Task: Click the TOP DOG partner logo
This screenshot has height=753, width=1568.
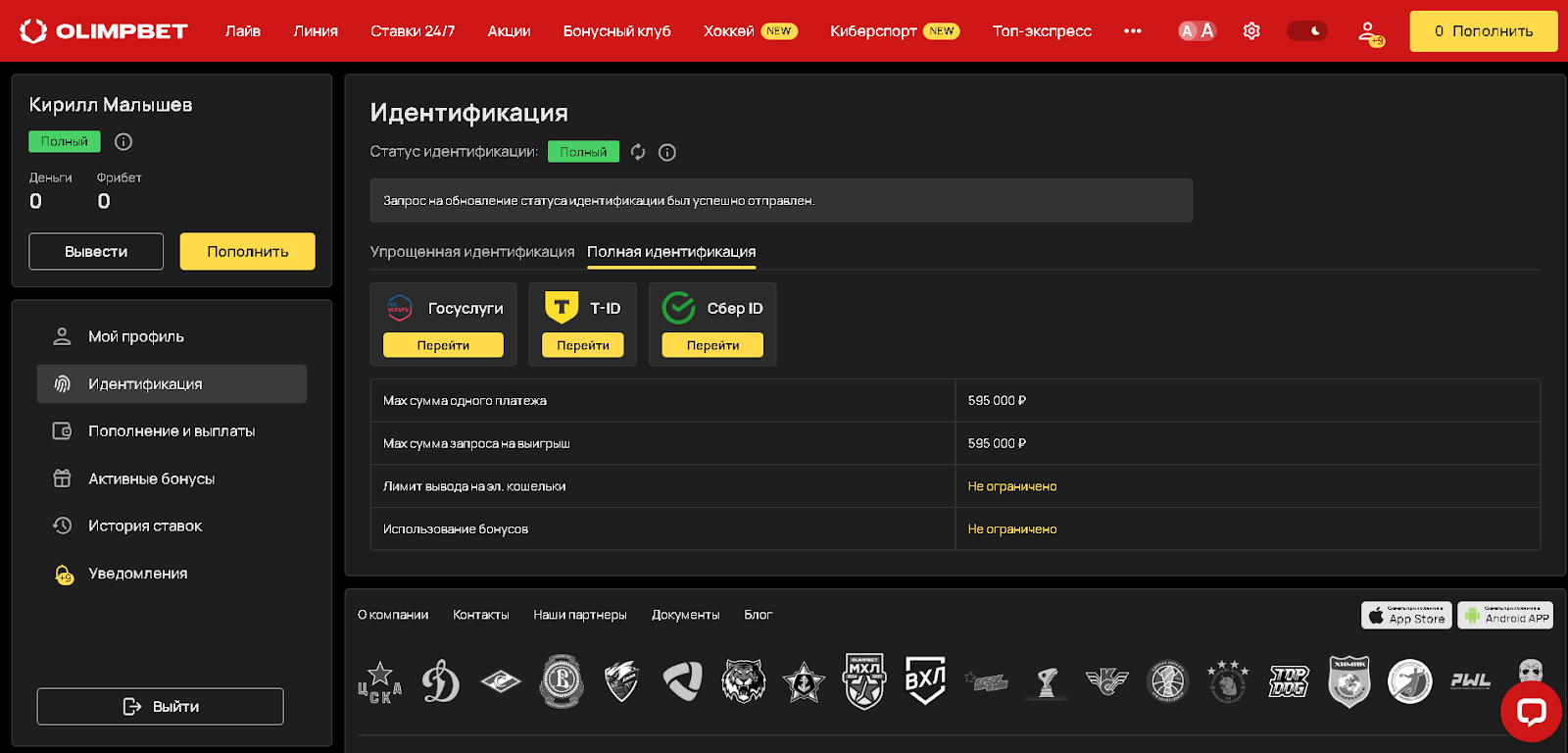Action: (x=1289, y=681)
